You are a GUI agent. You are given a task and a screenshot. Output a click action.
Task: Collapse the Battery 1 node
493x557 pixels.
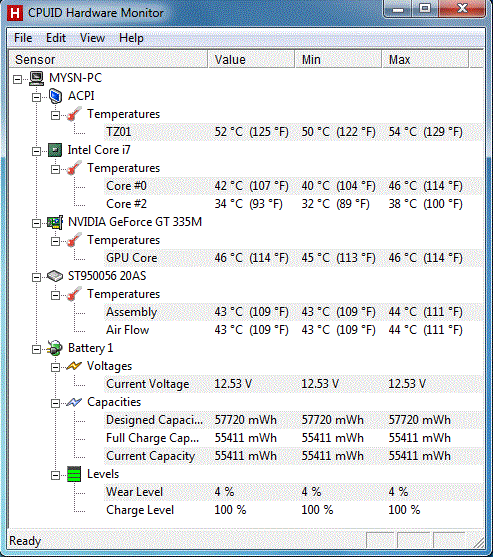click(36, 350)
